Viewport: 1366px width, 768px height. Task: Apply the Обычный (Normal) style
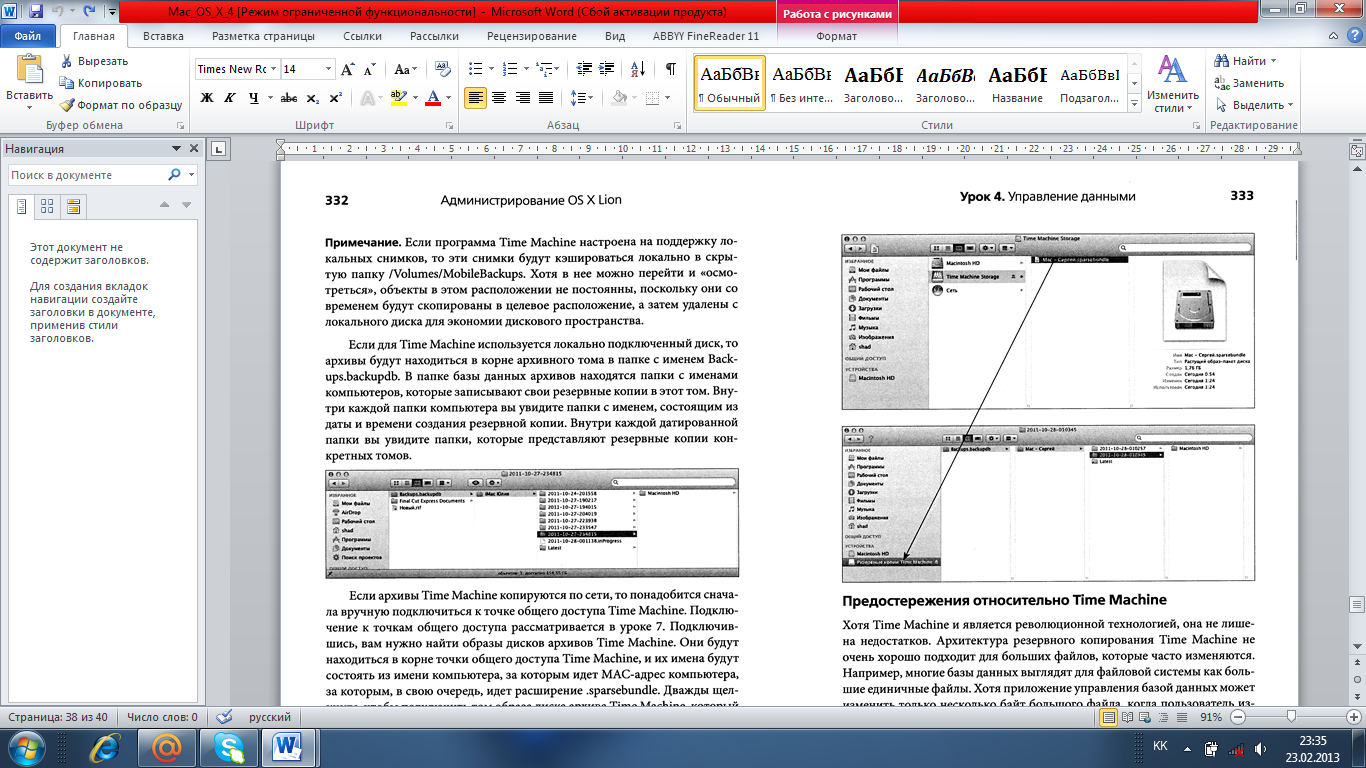coord(729,83)
